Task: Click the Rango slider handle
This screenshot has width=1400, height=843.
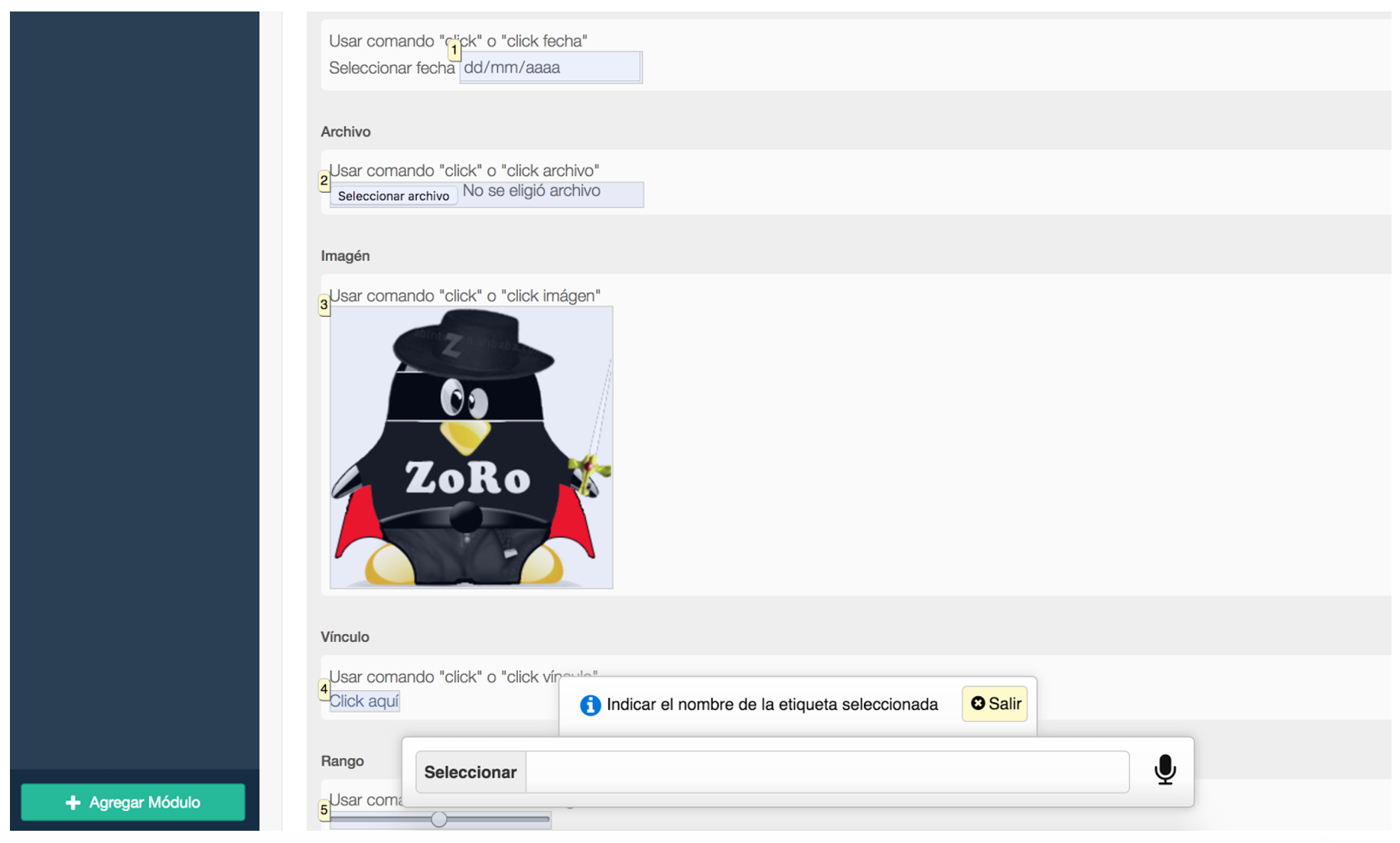Action: click(x=439, y=819)
